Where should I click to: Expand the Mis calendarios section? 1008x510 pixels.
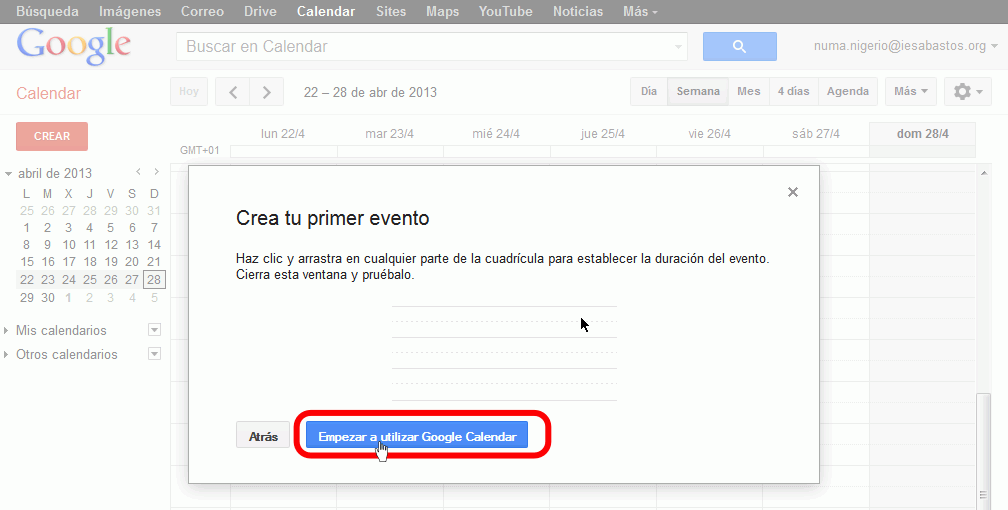(x=6, y=331)
